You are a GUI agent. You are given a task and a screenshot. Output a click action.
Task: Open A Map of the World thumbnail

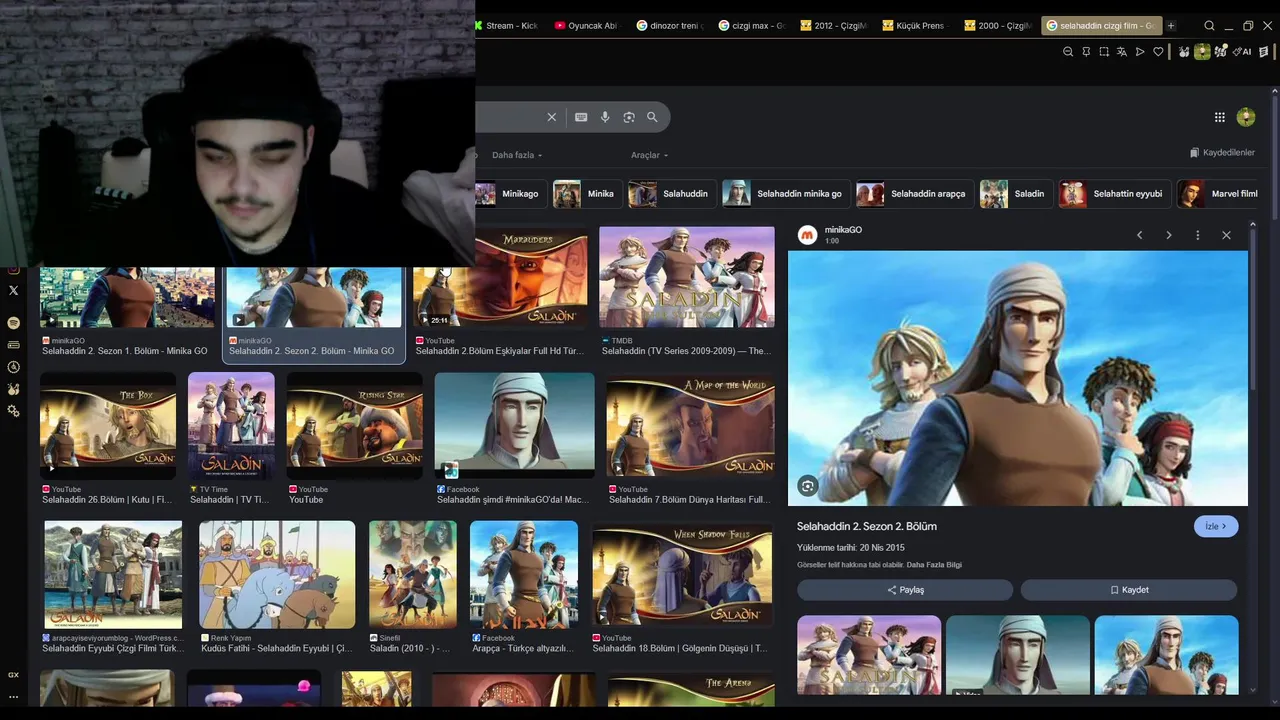pyautogui.click(x=691, y=426)
